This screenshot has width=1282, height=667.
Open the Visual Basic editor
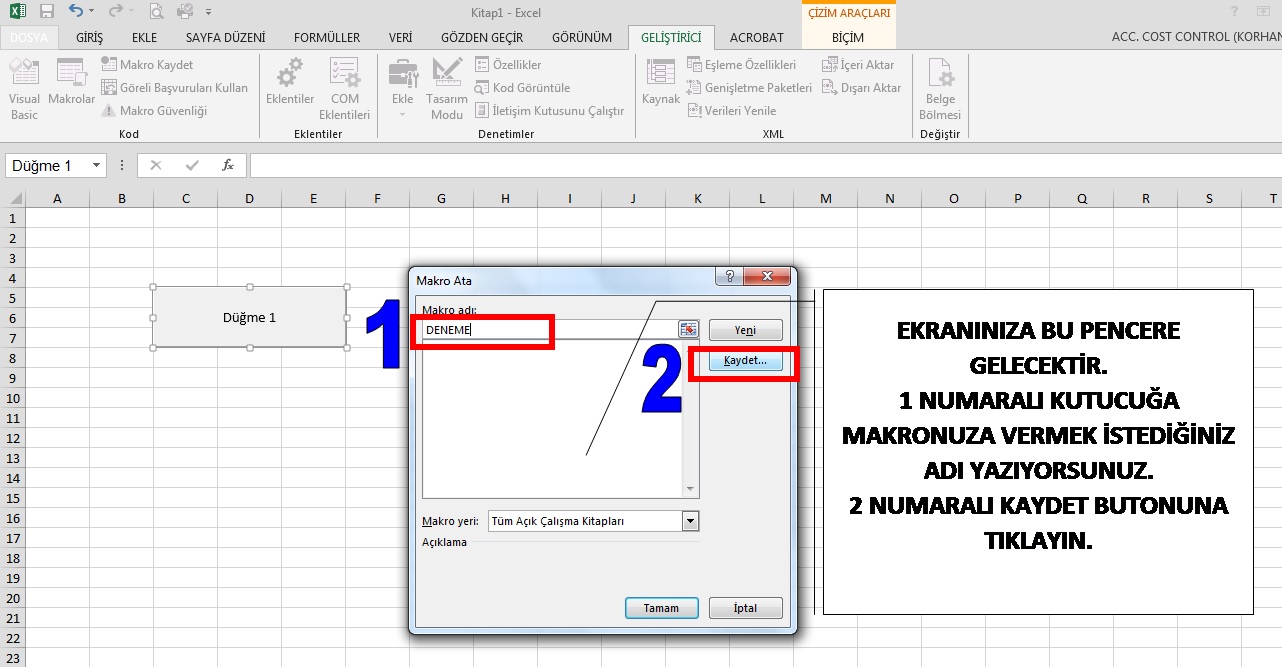[x=24, y=89]
